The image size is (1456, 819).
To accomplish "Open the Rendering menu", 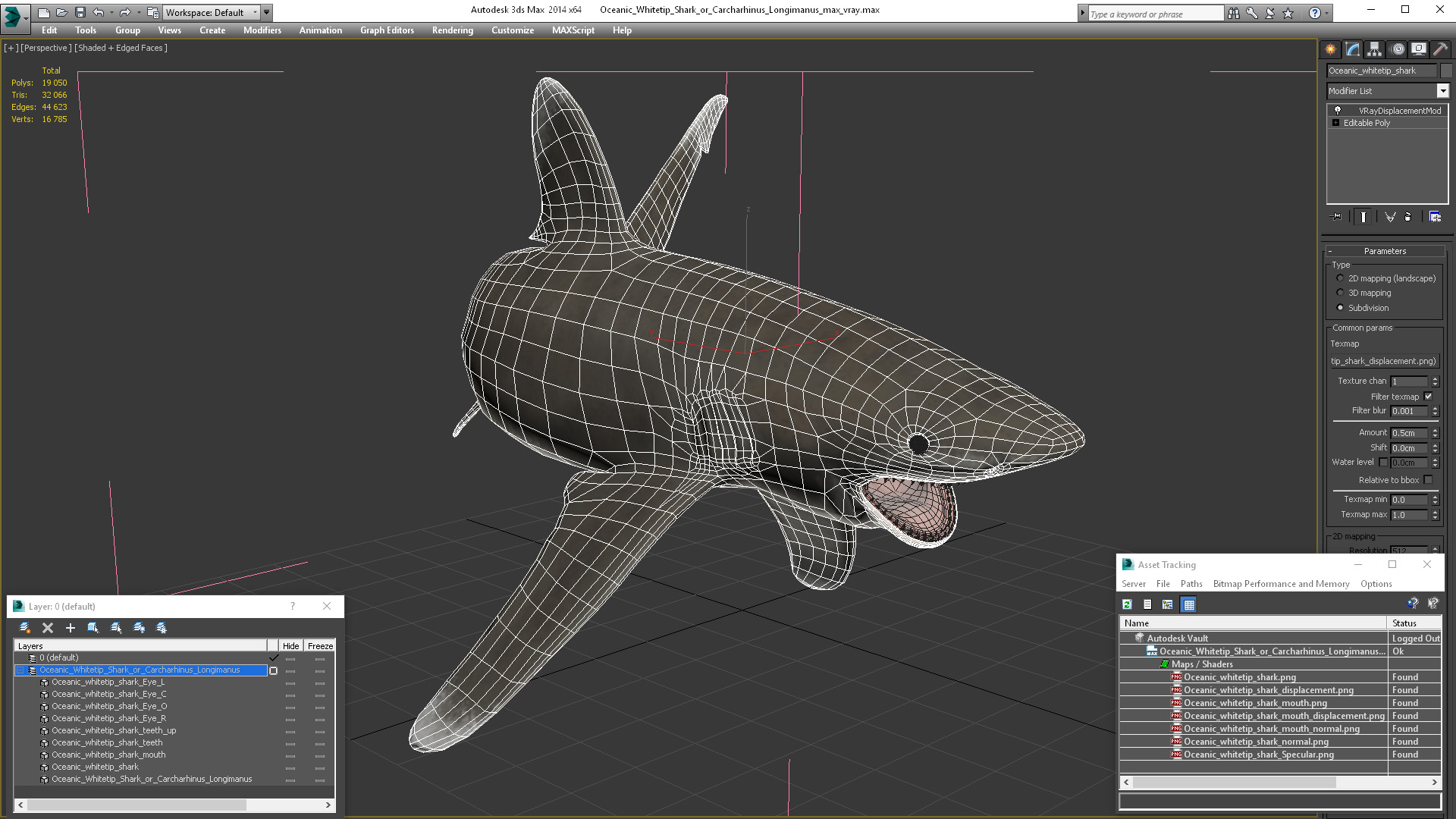I will (452, 30).
